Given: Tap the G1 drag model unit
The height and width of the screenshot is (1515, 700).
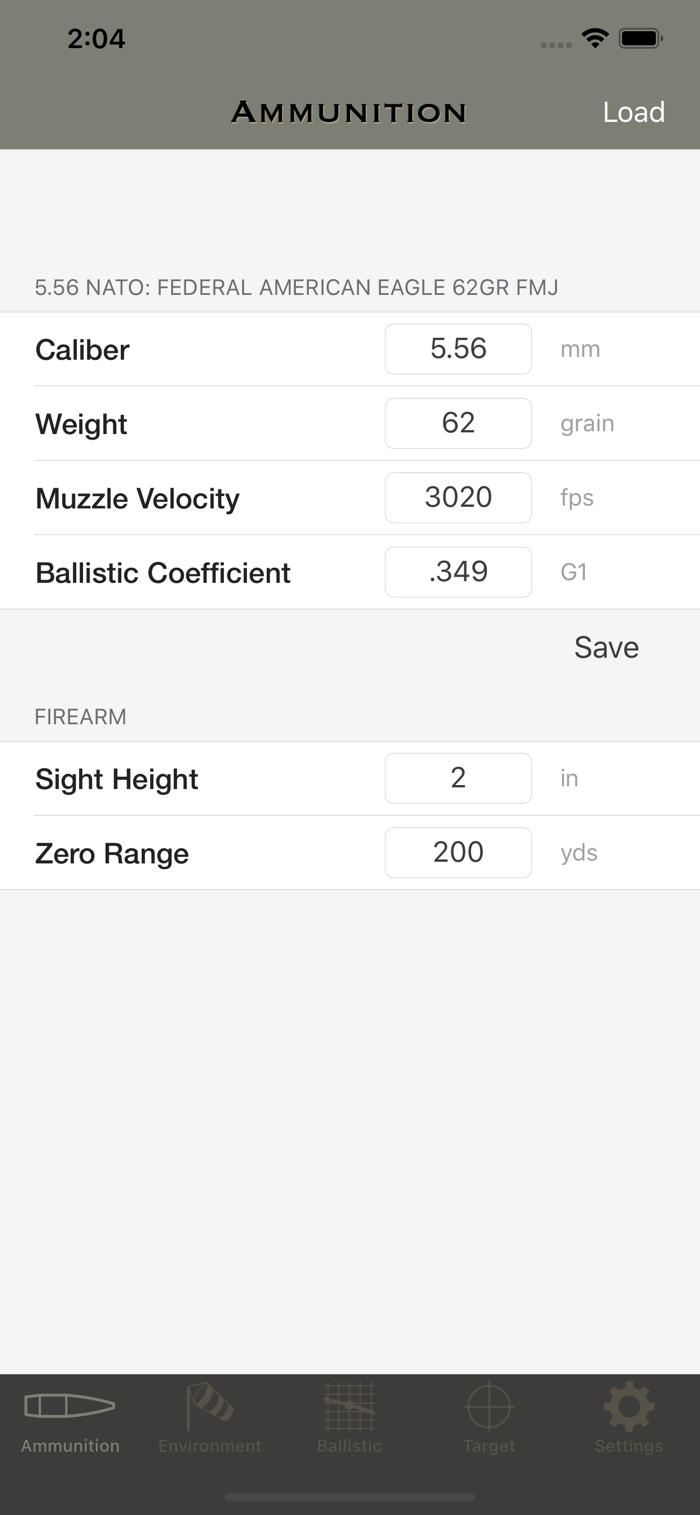Looking at the screenshot, I should coord(574,573).
